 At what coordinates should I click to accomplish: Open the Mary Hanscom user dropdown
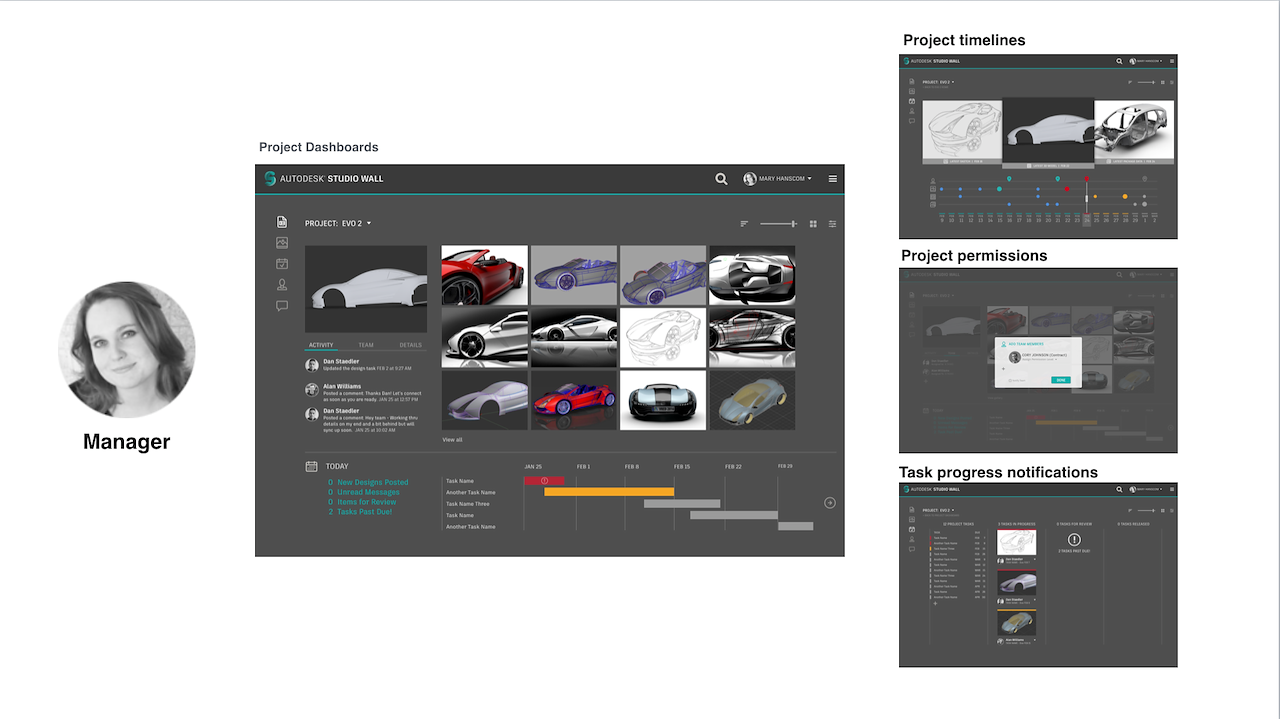pyautogui.click(x=778, y=179)
